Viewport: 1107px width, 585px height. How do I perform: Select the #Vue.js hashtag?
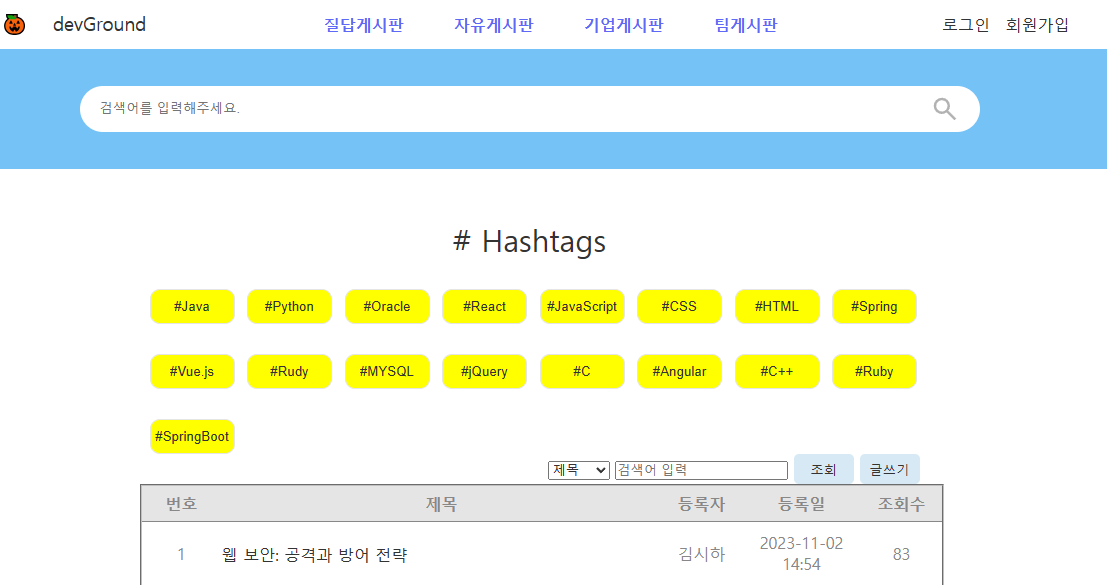tap(192, 371)
